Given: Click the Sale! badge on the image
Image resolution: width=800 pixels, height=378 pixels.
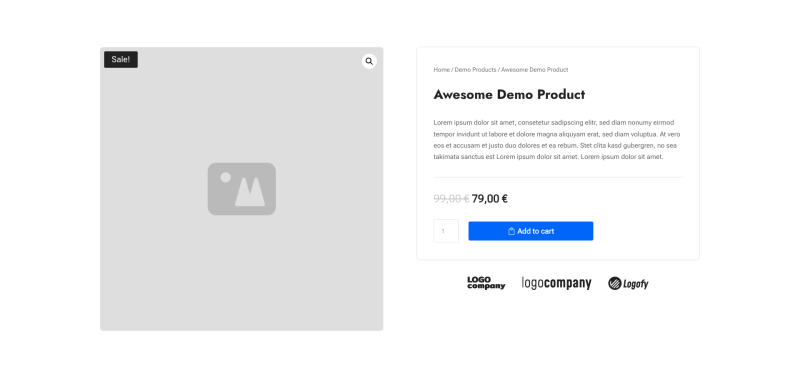Looking at the screenshot, I should [x=121, y=59].
